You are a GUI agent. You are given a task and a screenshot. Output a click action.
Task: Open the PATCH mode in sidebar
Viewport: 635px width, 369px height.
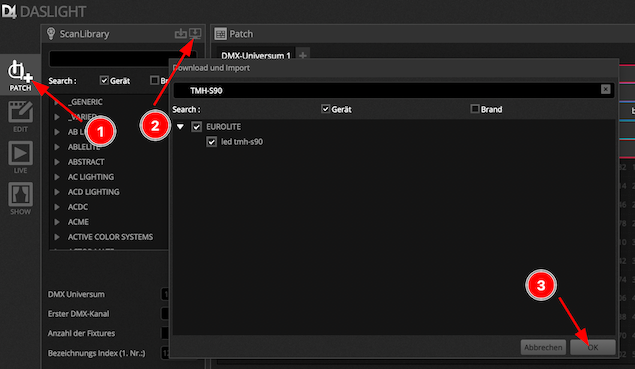click(x=20, y=75)
